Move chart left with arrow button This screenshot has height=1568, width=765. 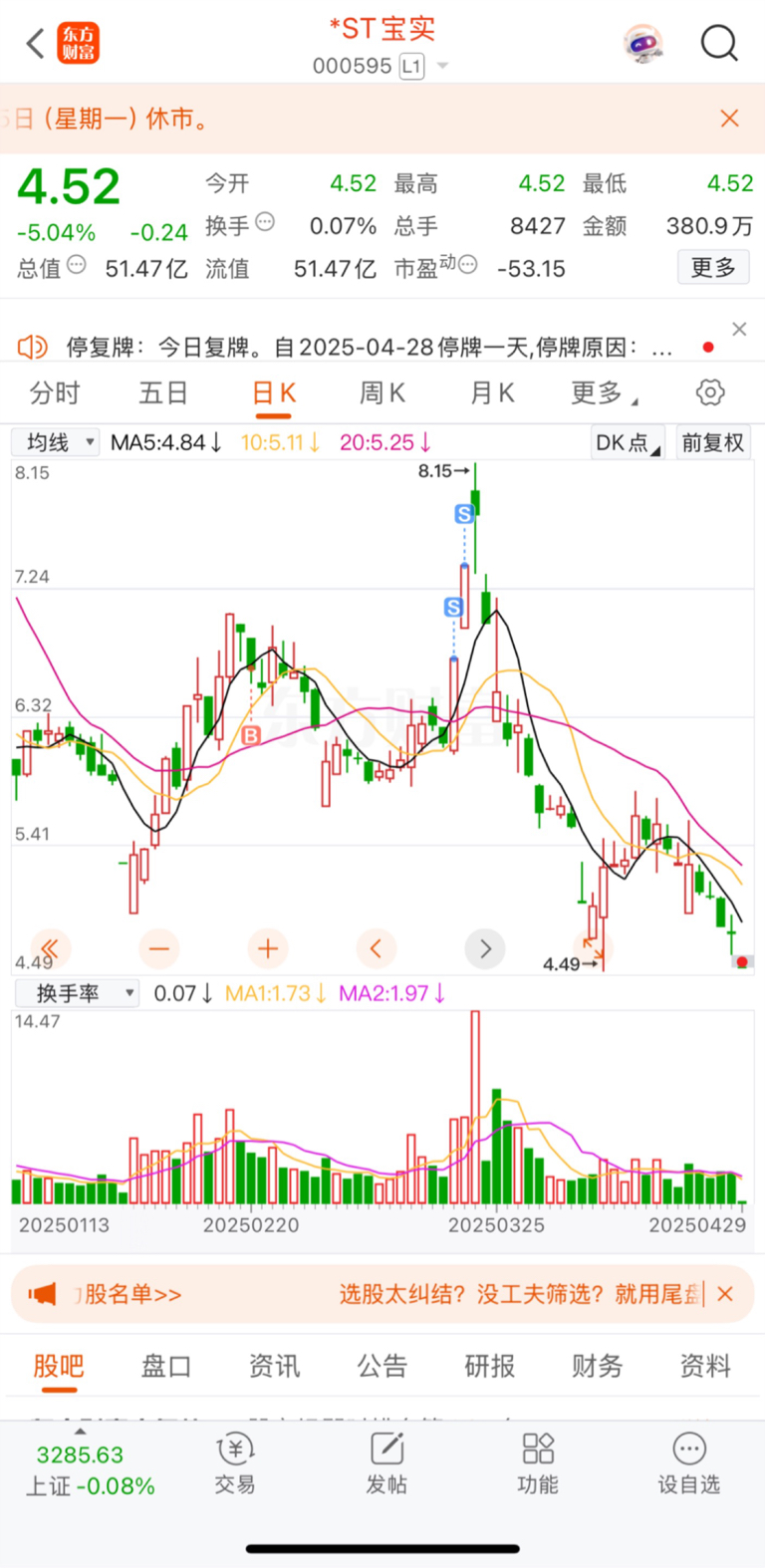376,948
